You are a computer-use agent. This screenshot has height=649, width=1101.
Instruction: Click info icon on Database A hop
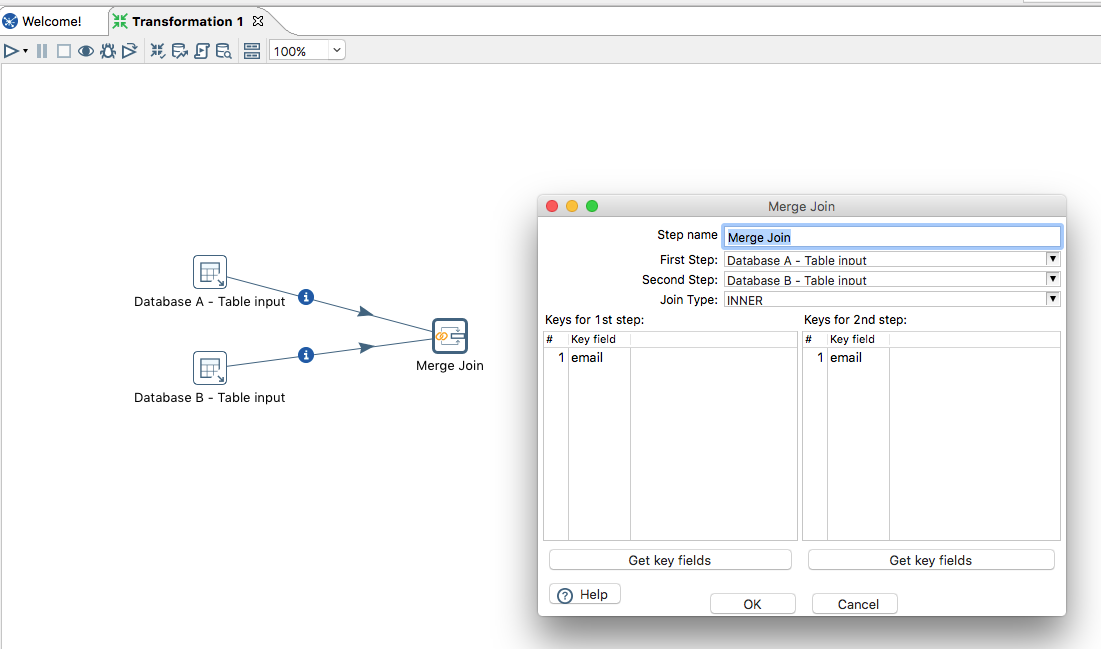coord(305,297)
